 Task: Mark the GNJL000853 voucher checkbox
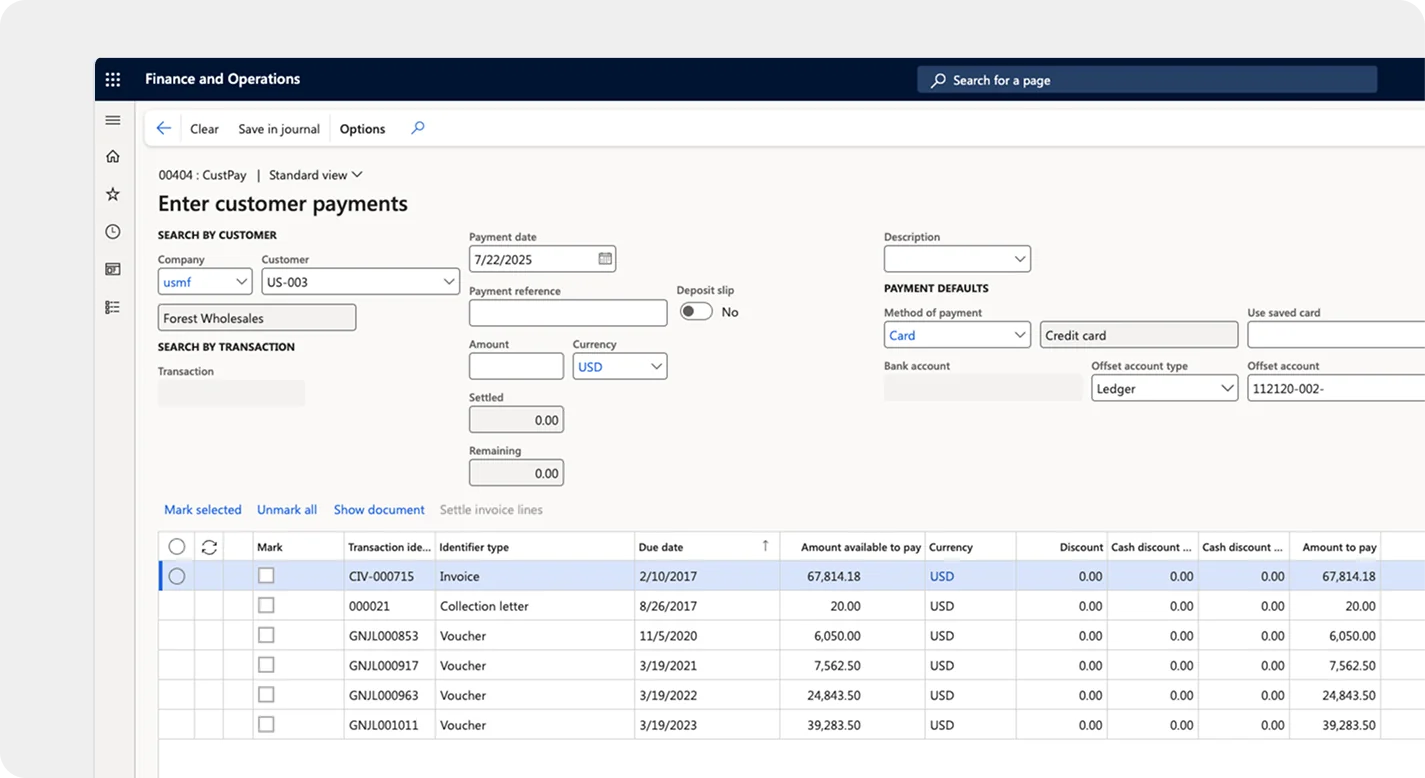coord(266,635)
